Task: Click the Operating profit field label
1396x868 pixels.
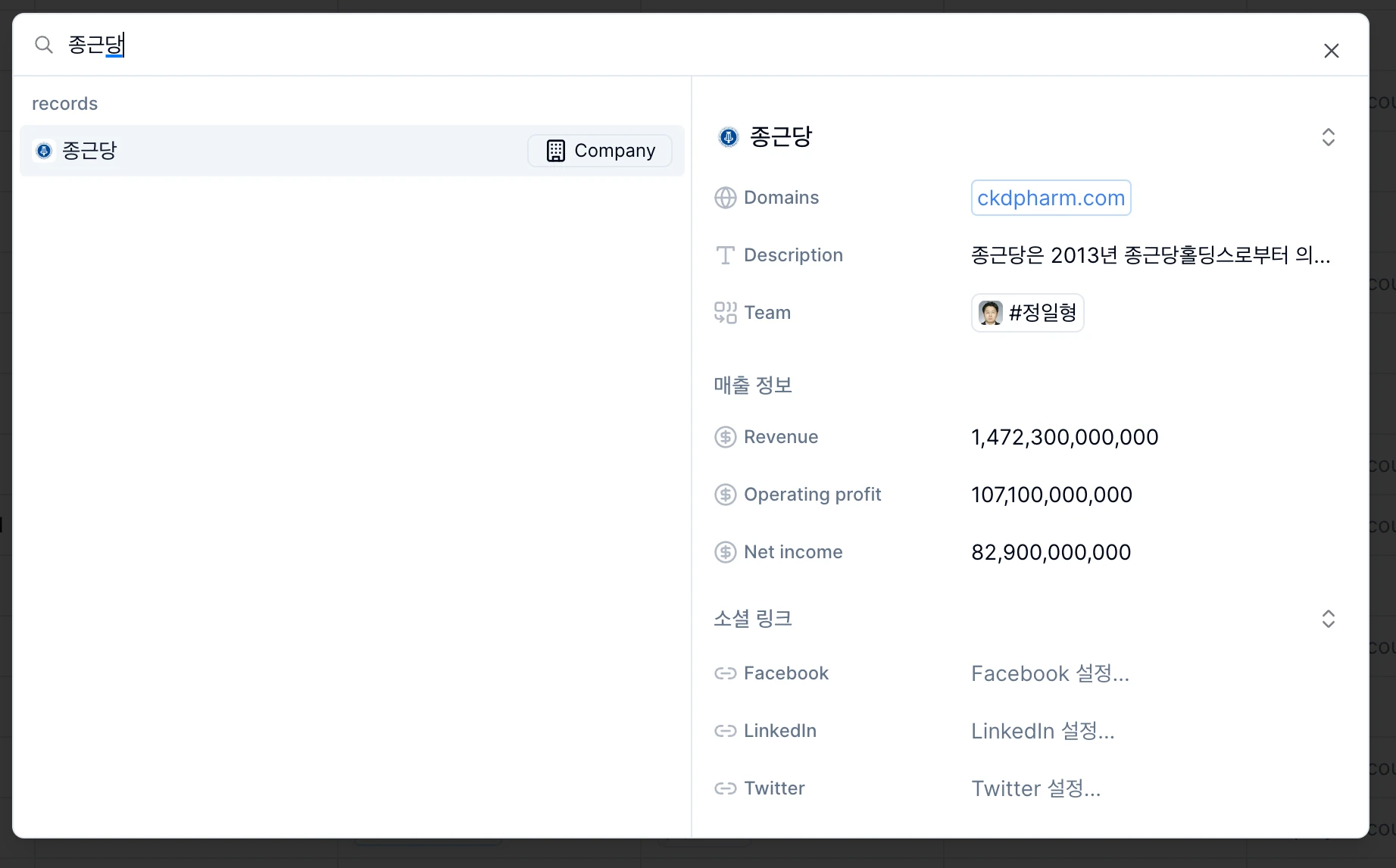Action: coord(812,495)
